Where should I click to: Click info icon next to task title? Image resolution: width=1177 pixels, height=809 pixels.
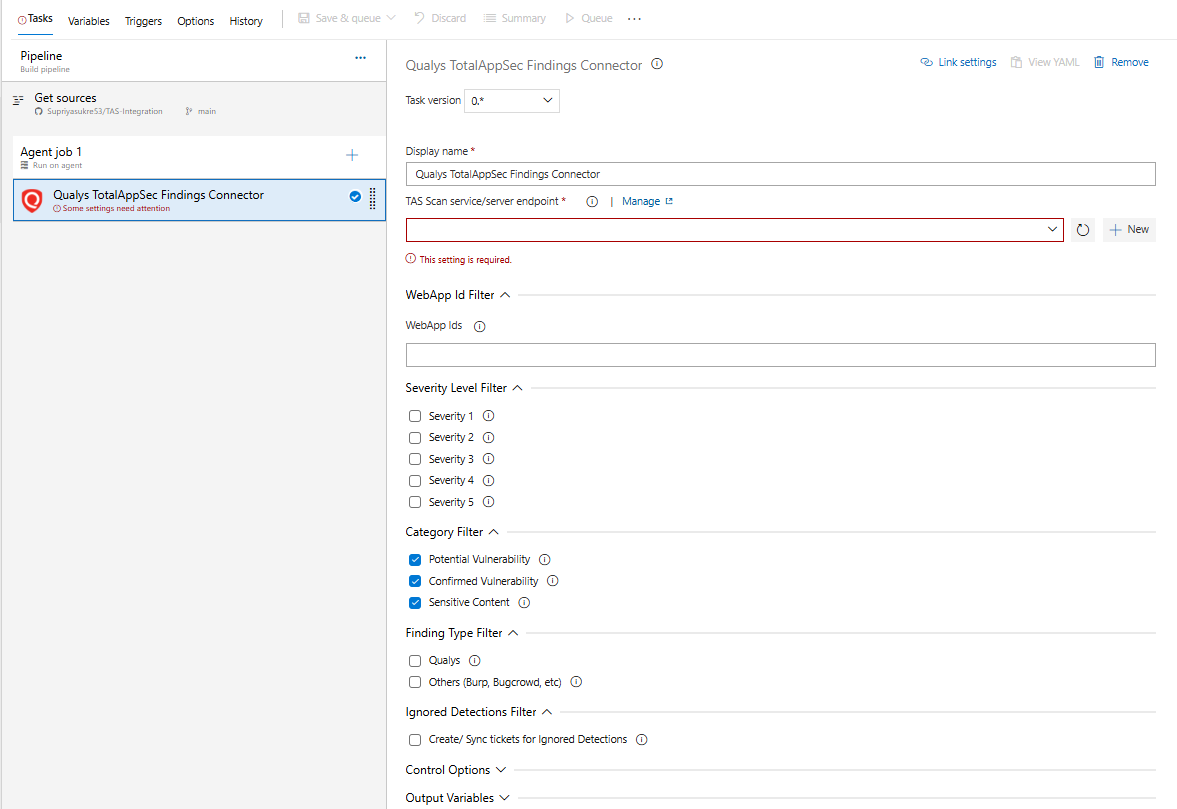pos(657,64)
